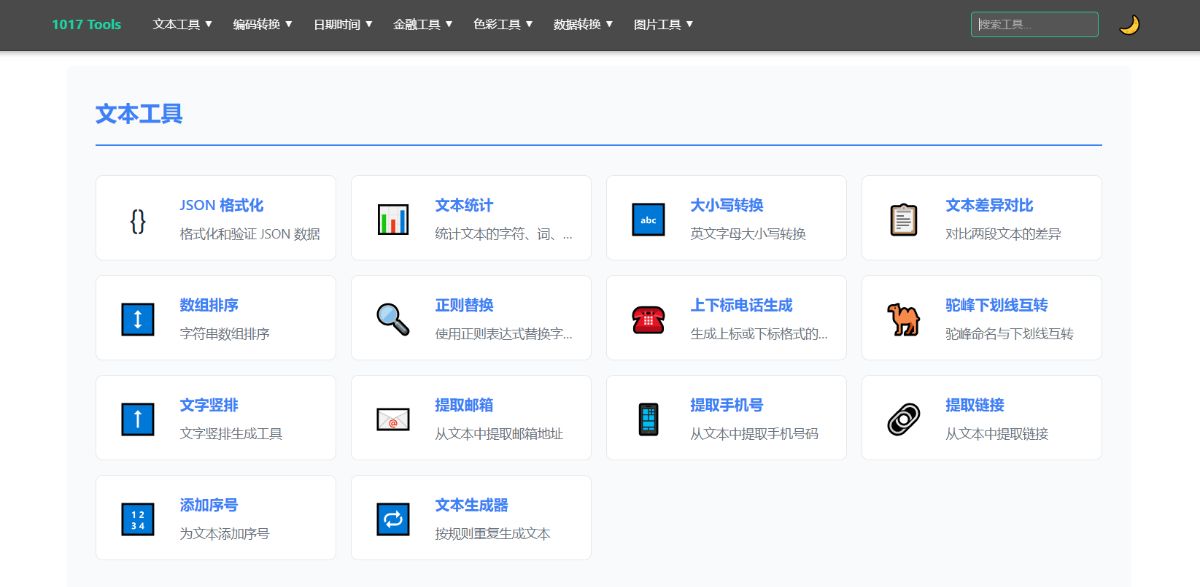Click the paperclip icon for 提取链接
Screen dimensions: 1200x587
pos(903,418)
